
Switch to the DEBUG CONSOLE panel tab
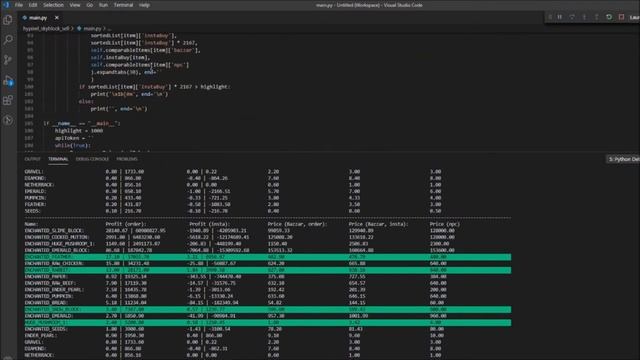coord(92,159)
